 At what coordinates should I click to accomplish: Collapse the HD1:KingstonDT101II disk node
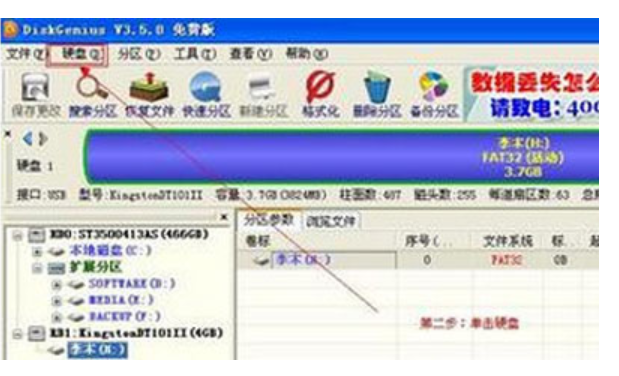17,335
